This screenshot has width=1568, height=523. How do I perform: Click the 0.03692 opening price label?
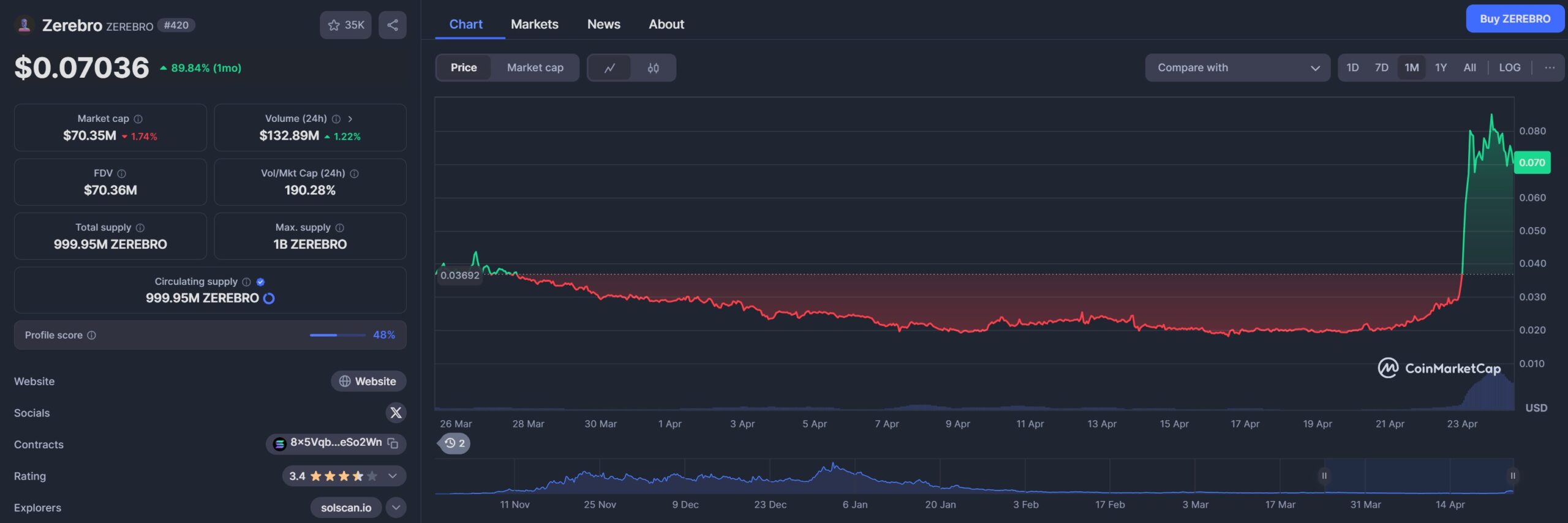pos(460,276)
